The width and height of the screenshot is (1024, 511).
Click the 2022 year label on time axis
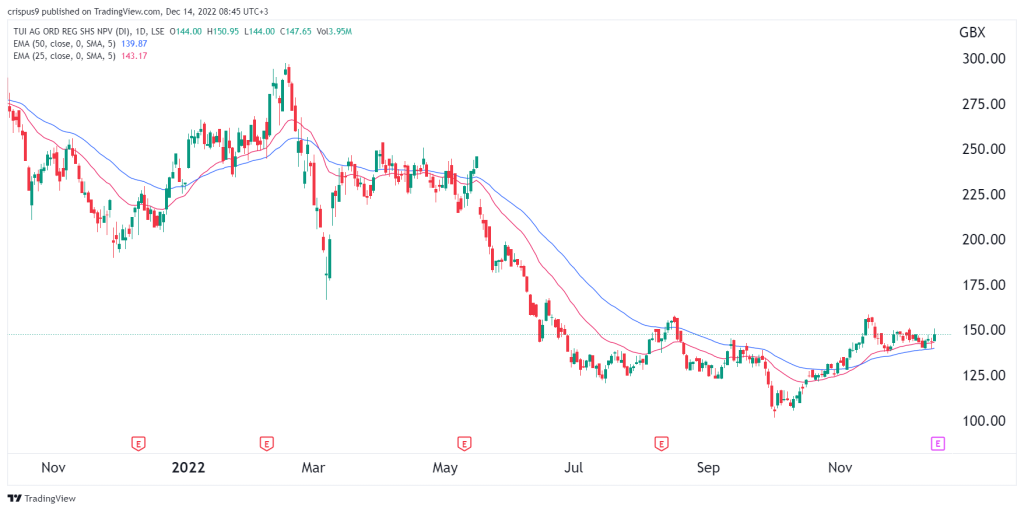[188, 469]
